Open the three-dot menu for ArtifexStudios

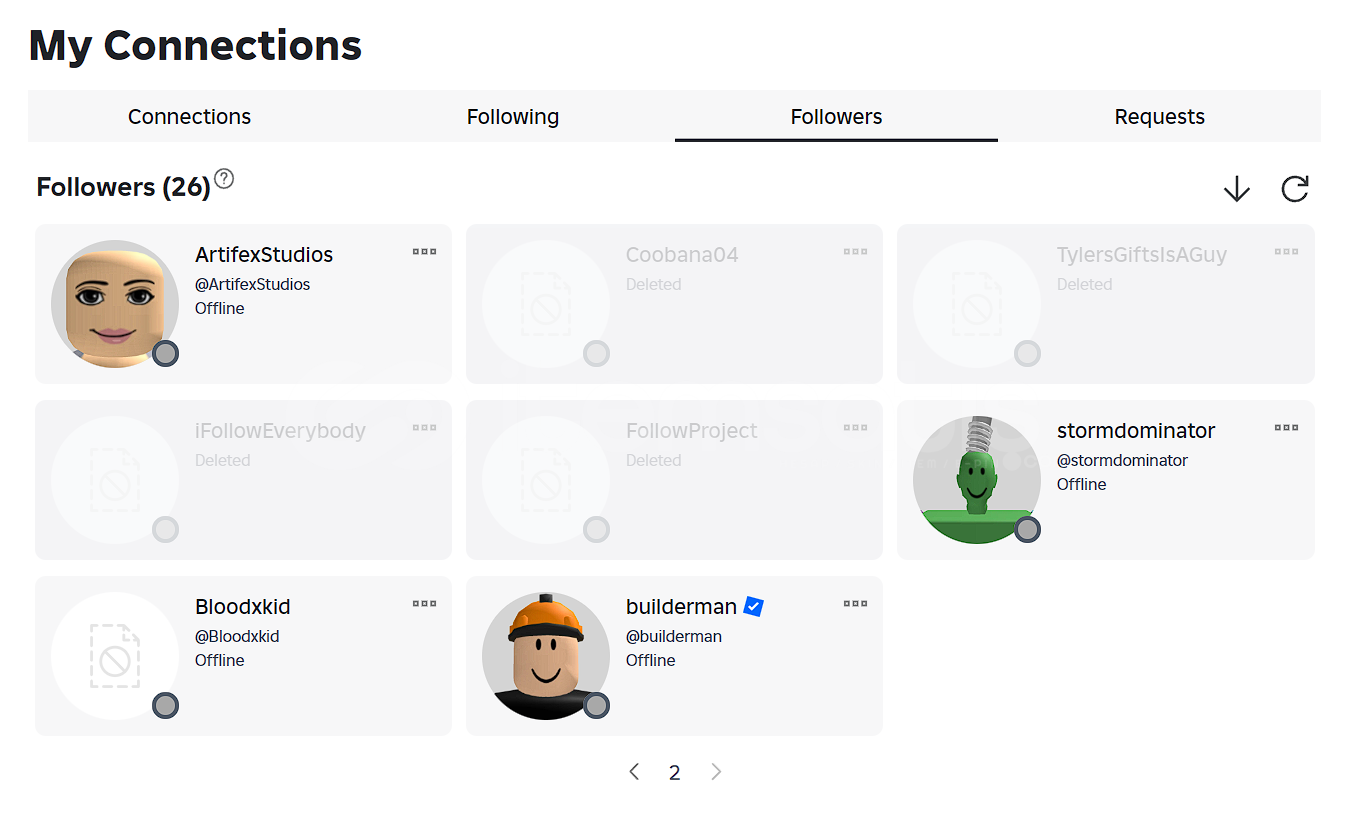click(x=424, y=252)
